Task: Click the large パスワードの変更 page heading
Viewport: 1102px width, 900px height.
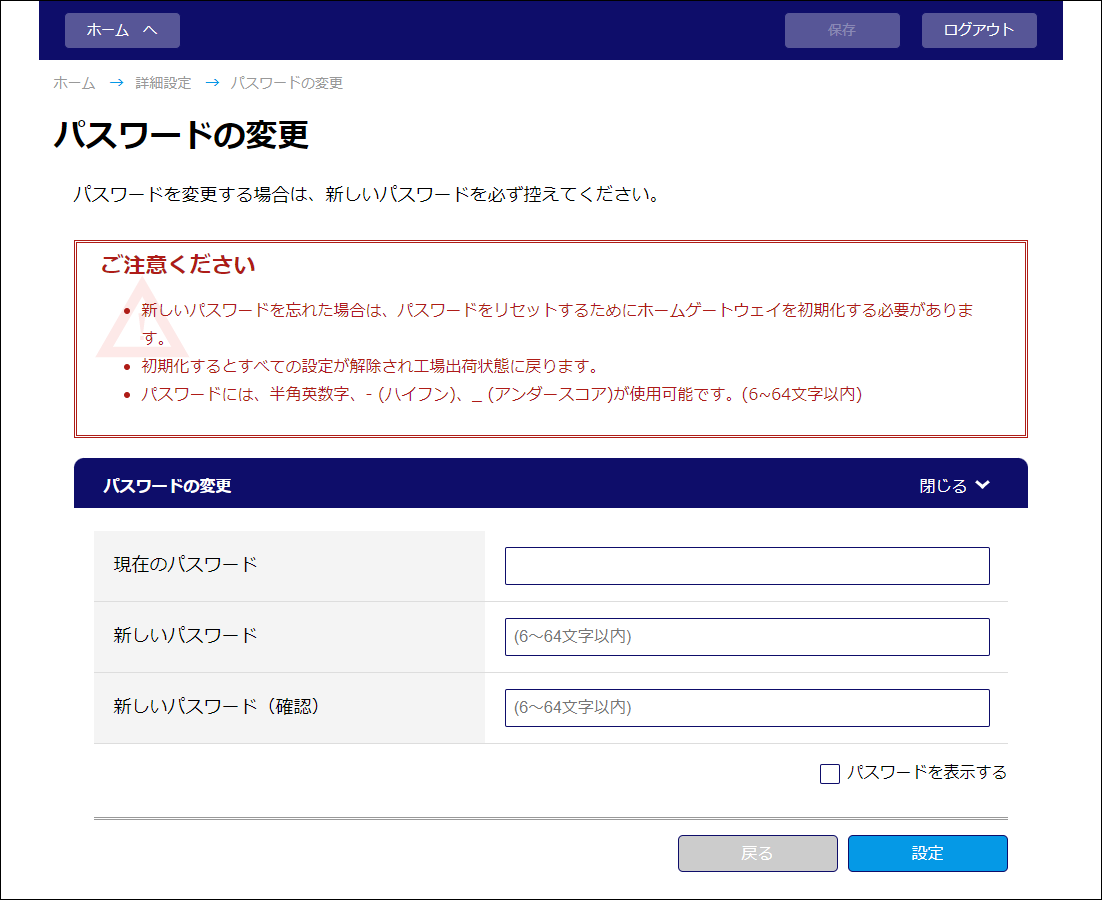Action: (181, 135)
